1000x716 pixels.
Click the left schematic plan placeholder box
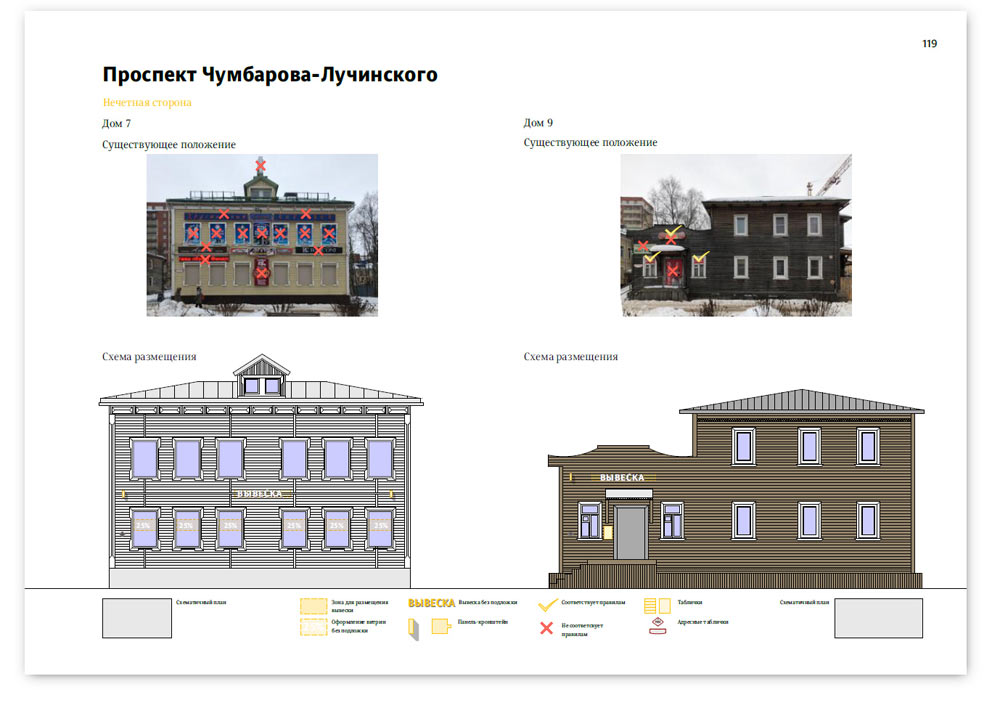(x=137, y=618)
